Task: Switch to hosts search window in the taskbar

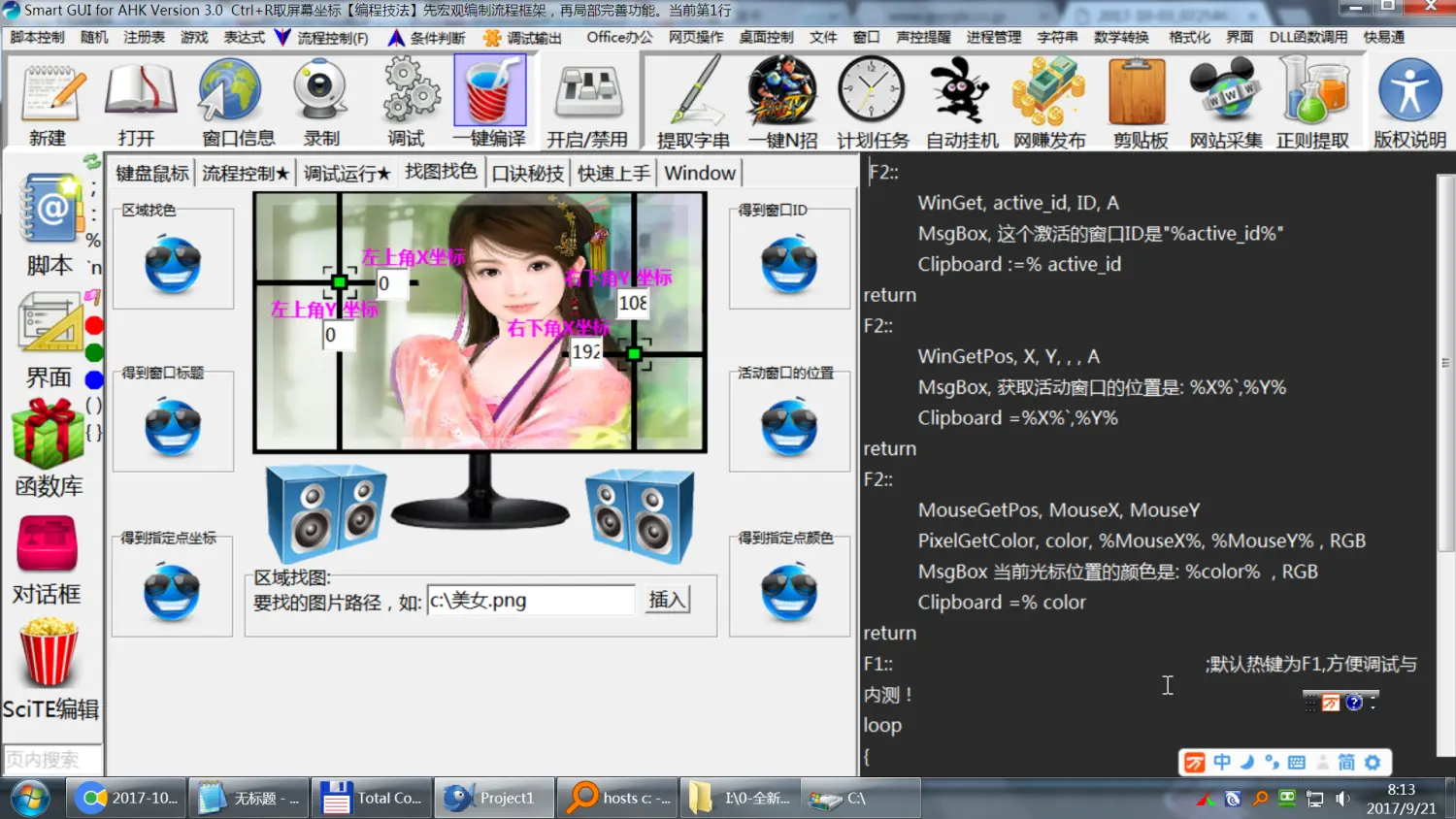Action: 618,798
